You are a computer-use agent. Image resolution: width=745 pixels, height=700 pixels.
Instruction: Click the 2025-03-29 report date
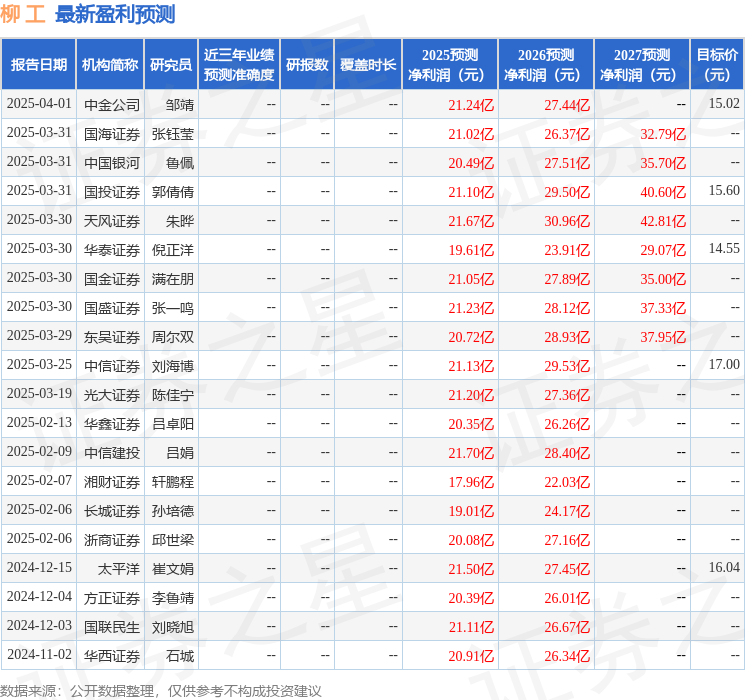coord(39,335)
